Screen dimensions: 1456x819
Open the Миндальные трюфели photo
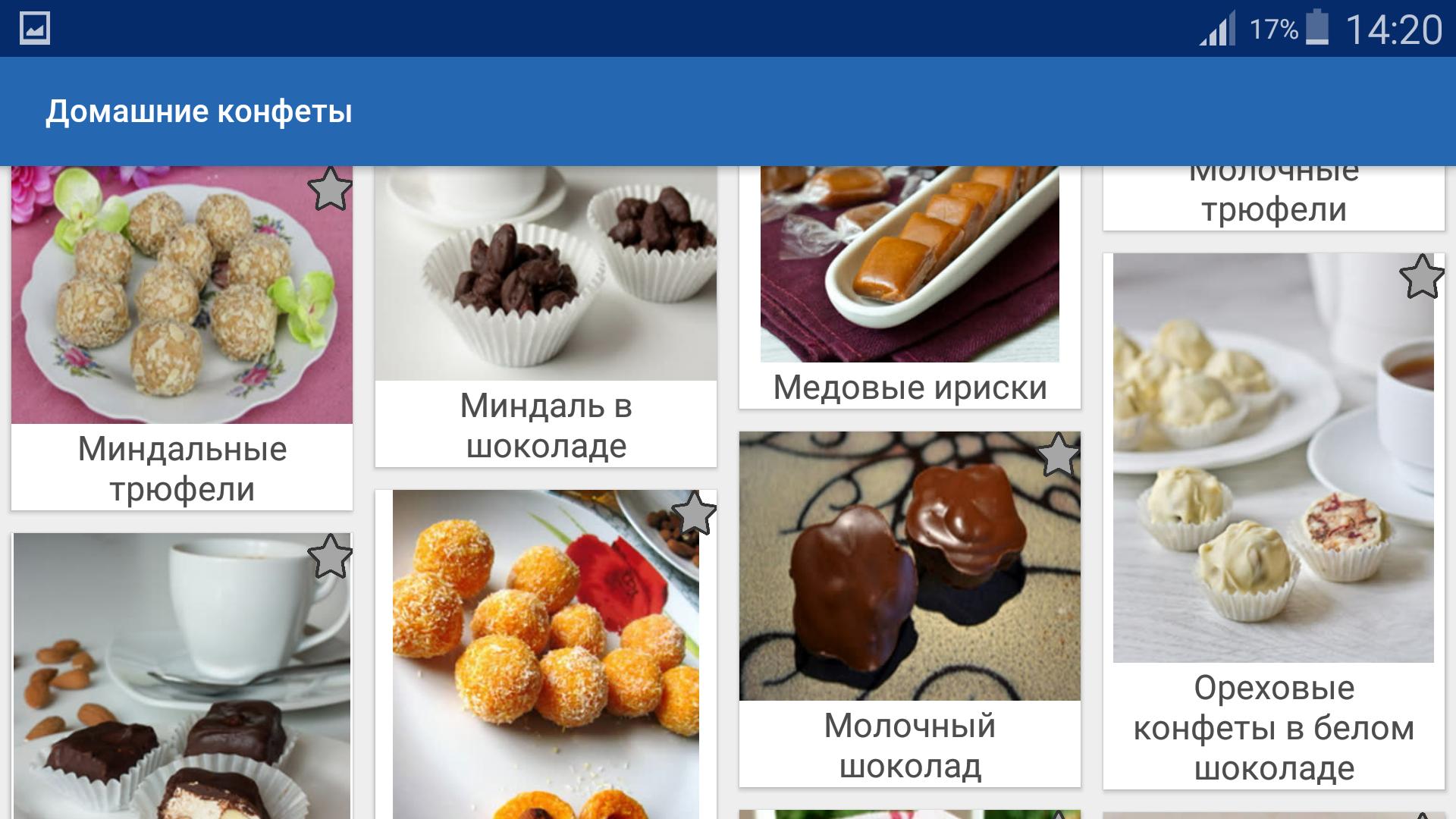[x=182, y=295]
